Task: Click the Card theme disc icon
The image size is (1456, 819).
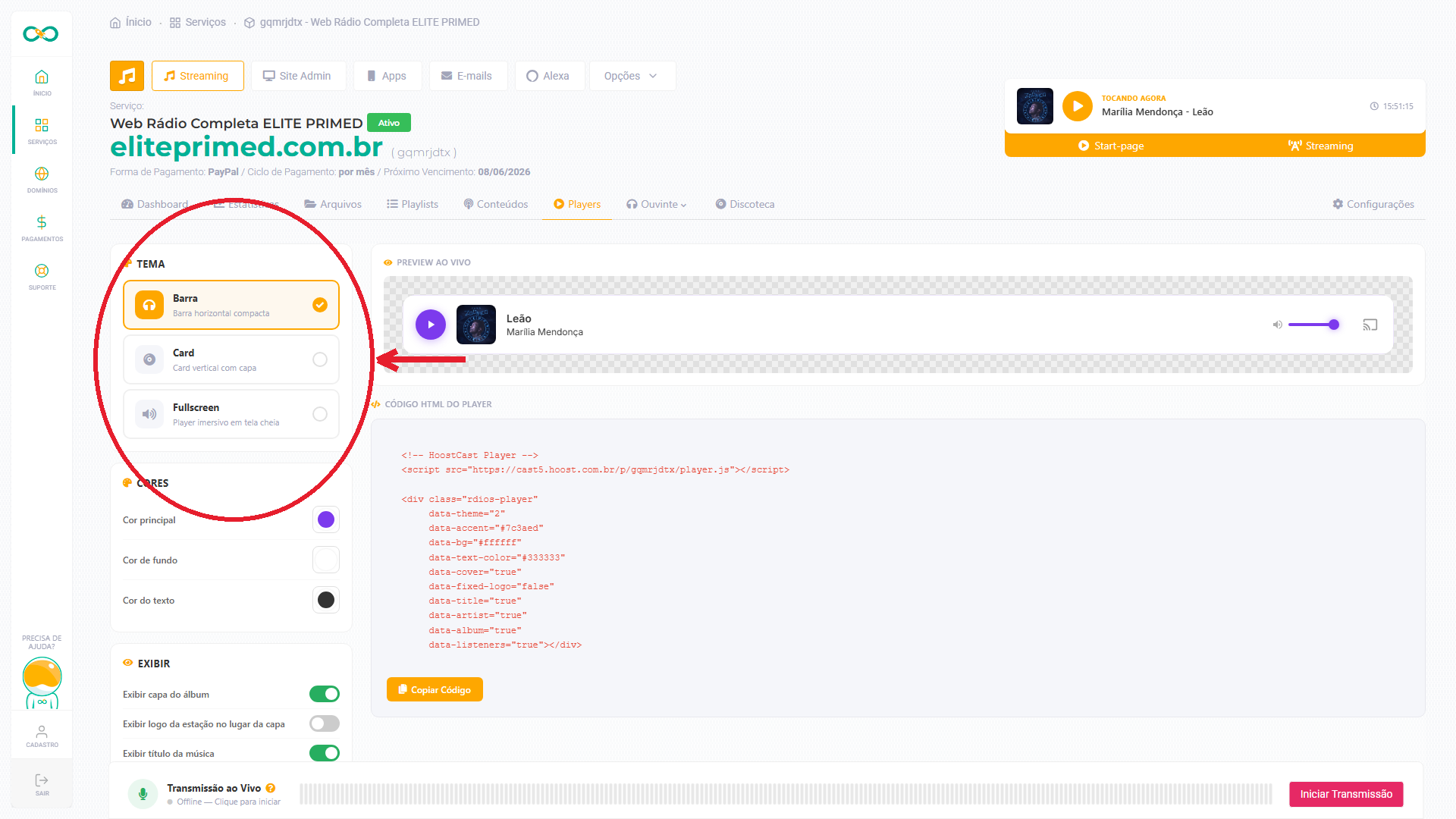Action: [149, 359]
